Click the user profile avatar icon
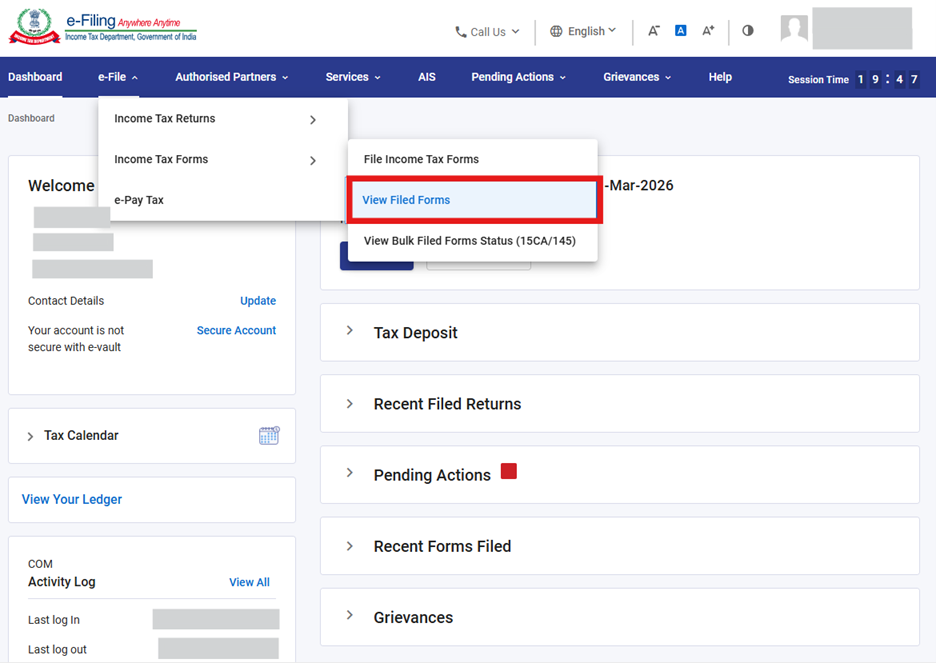The height and width of the screenshot is (663, 936). pos(794,29)
